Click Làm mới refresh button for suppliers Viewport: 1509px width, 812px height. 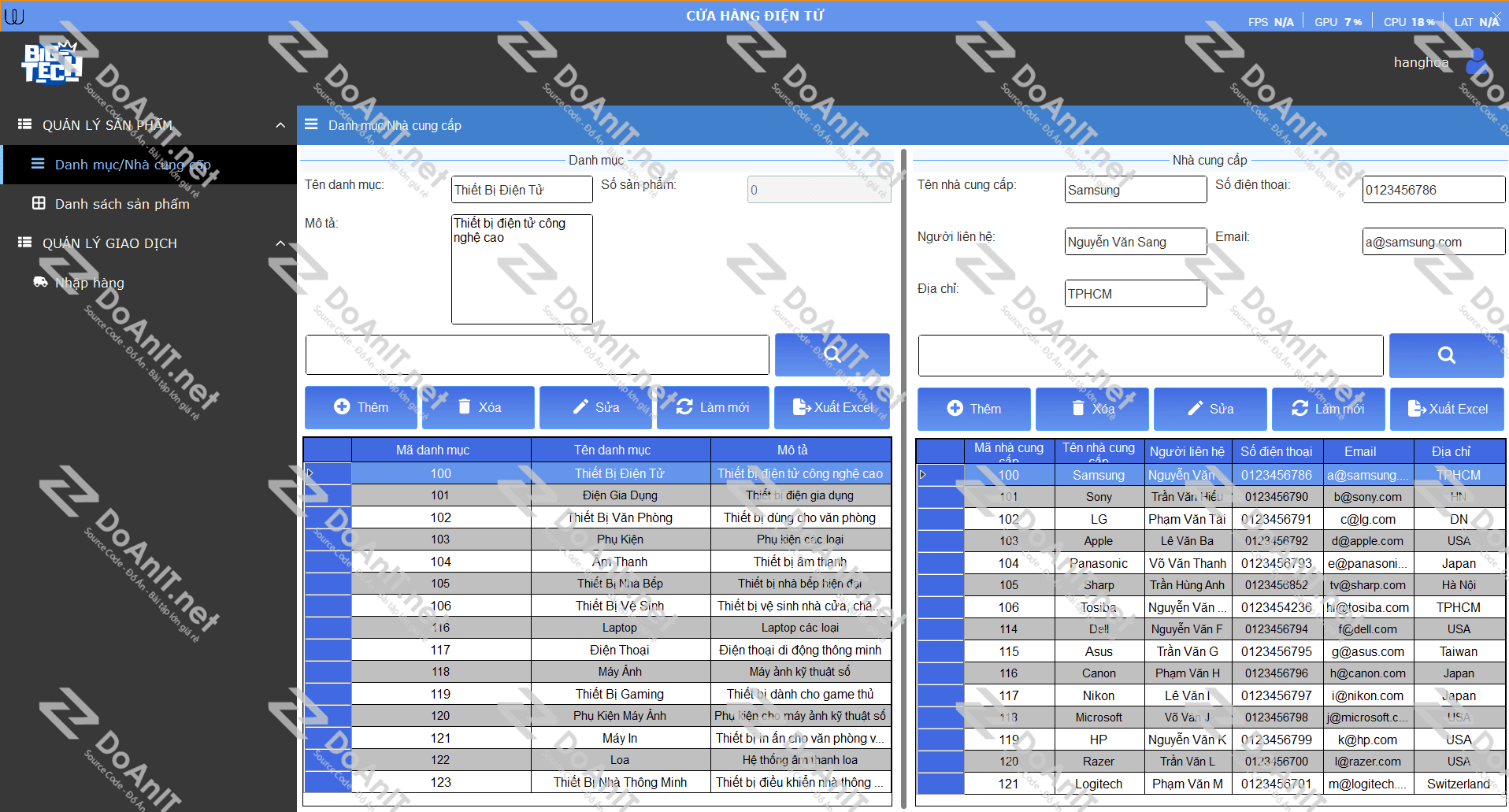coord(1328,409)
